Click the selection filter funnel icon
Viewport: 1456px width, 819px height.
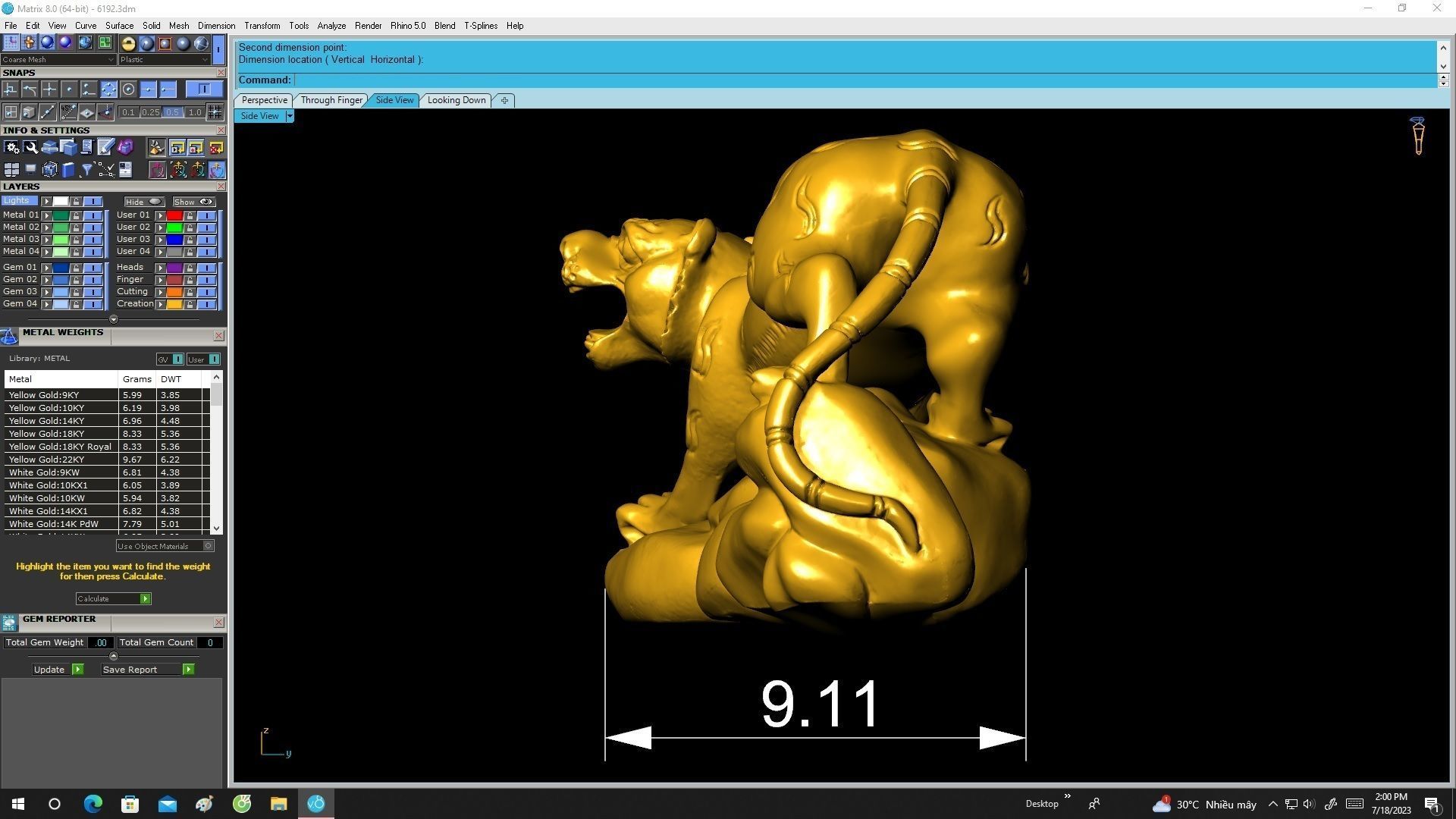(x=87, y=170)
